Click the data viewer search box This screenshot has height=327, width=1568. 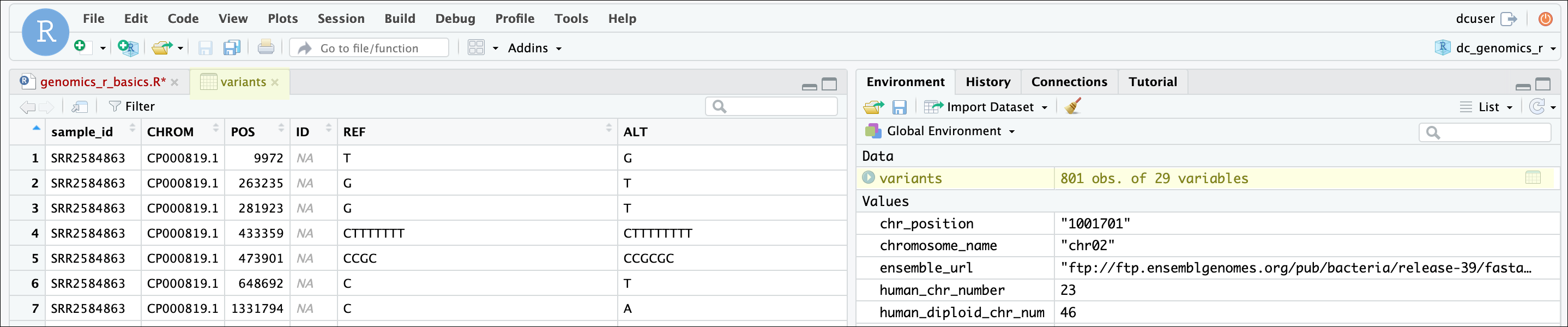click(x=771, y=107)
